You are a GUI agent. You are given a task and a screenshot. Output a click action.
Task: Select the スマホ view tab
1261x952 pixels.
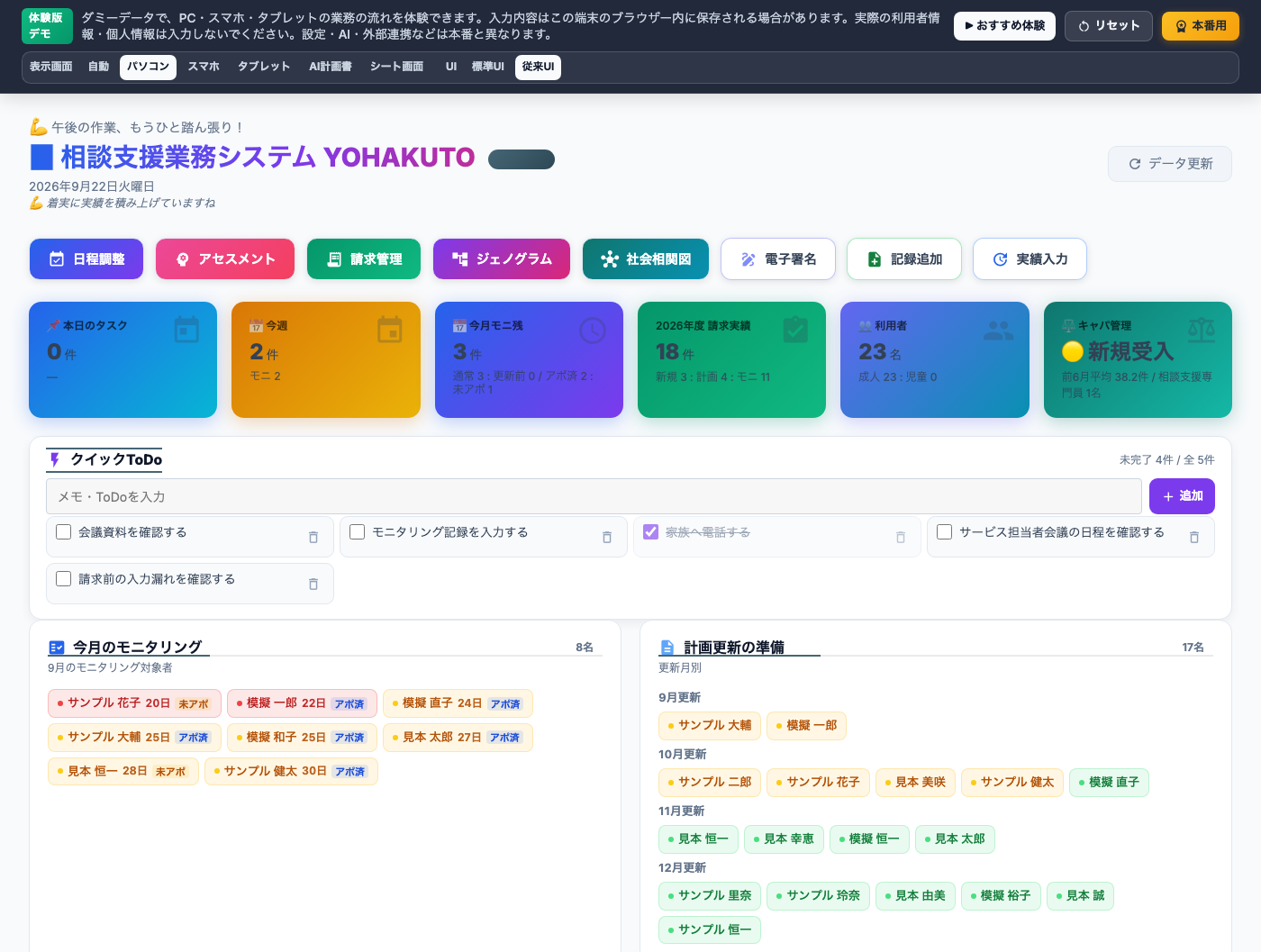pyautogui.click(x=204, y=68)
